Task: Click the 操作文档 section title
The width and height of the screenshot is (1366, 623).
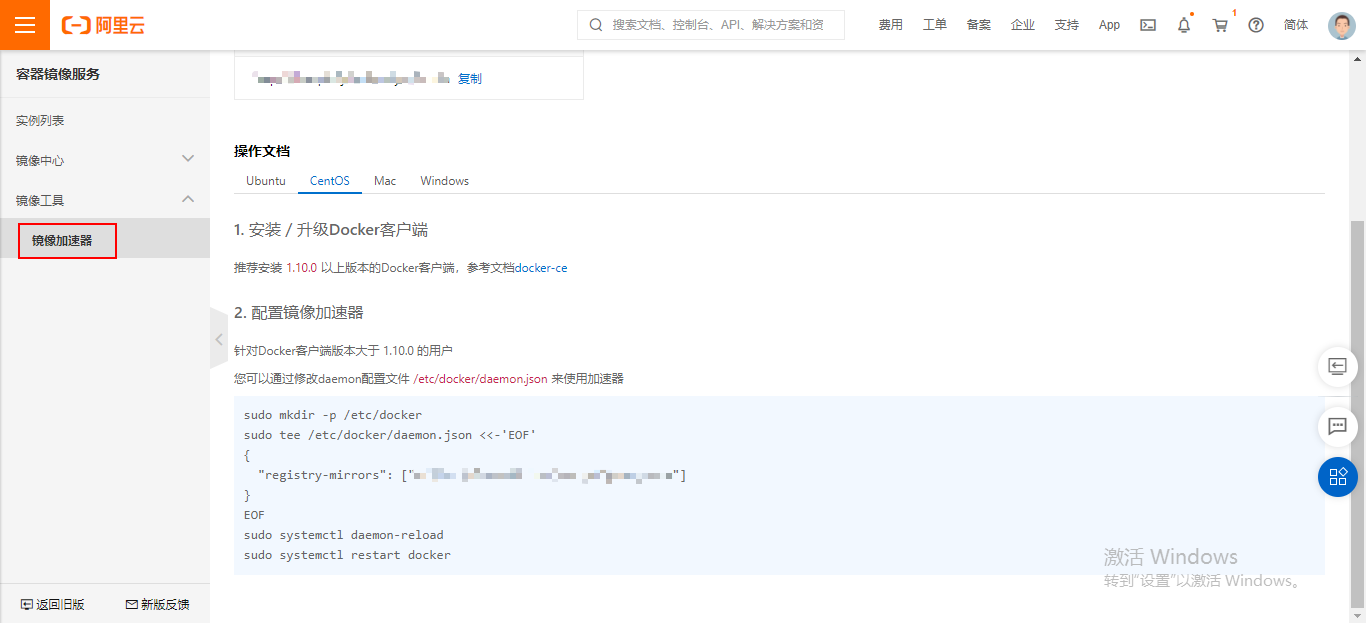Action: coord(262,151)
